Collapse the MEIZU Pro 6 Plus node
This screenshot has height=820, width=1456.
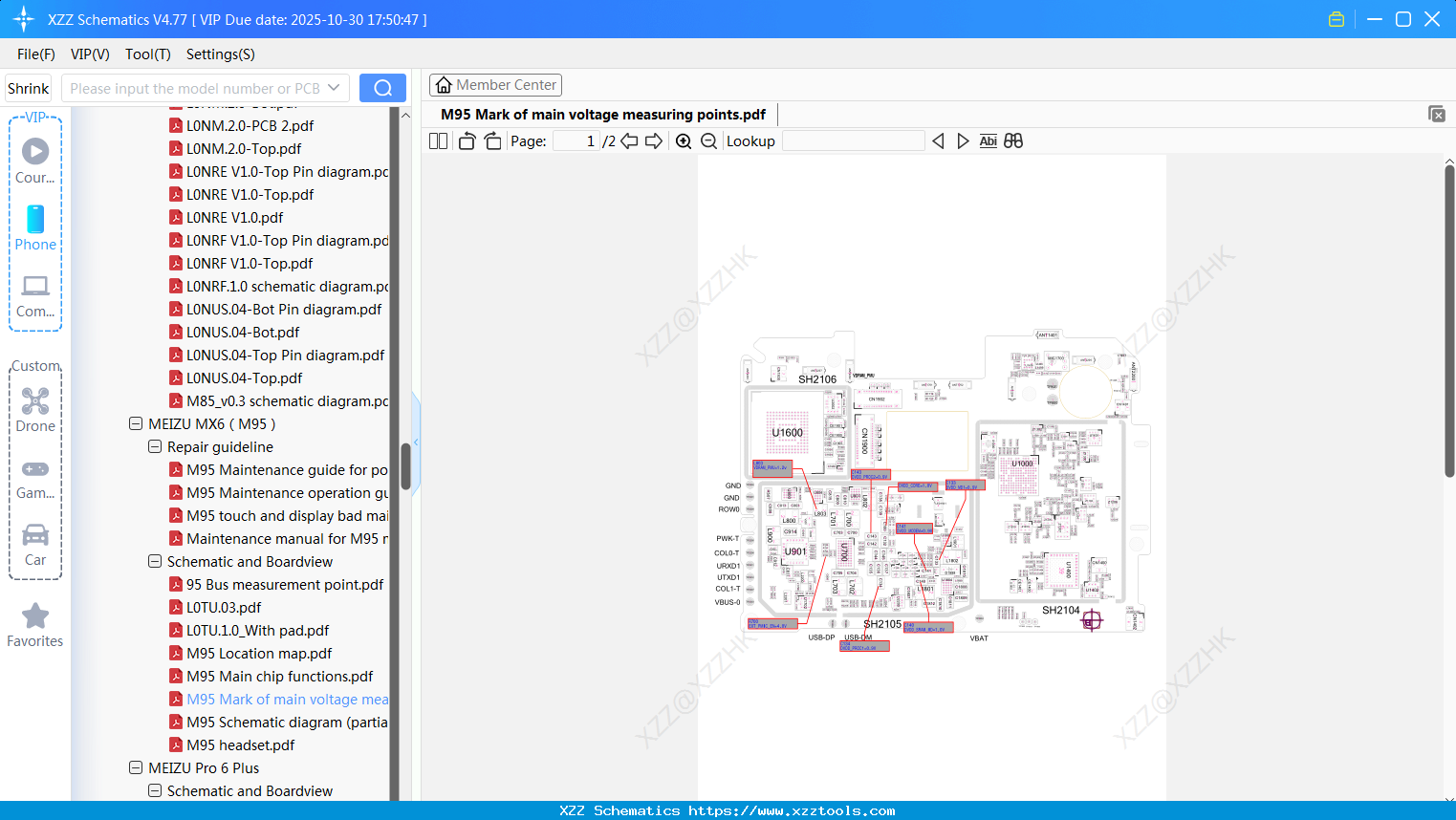click(x=136, y=767)
